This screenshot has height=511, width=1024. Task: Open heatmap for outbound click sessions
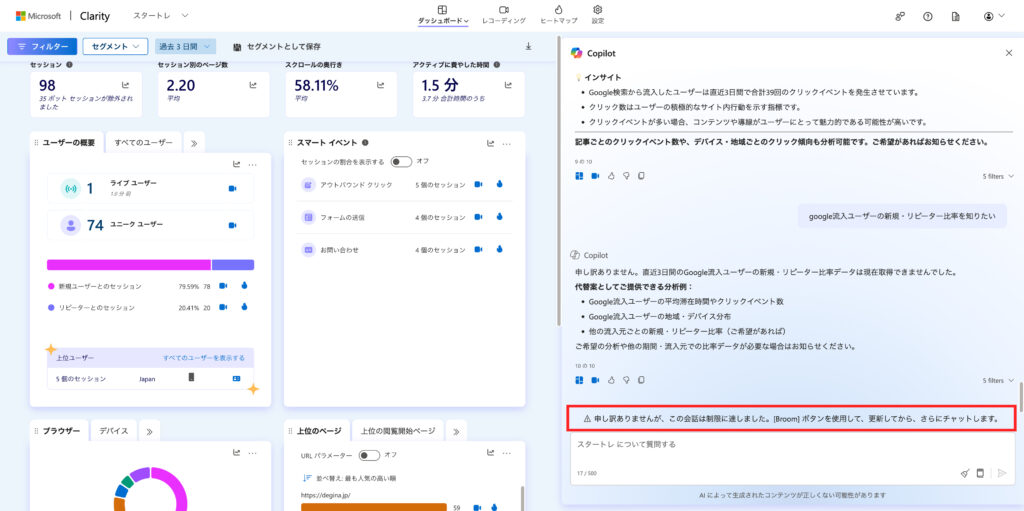498,184
